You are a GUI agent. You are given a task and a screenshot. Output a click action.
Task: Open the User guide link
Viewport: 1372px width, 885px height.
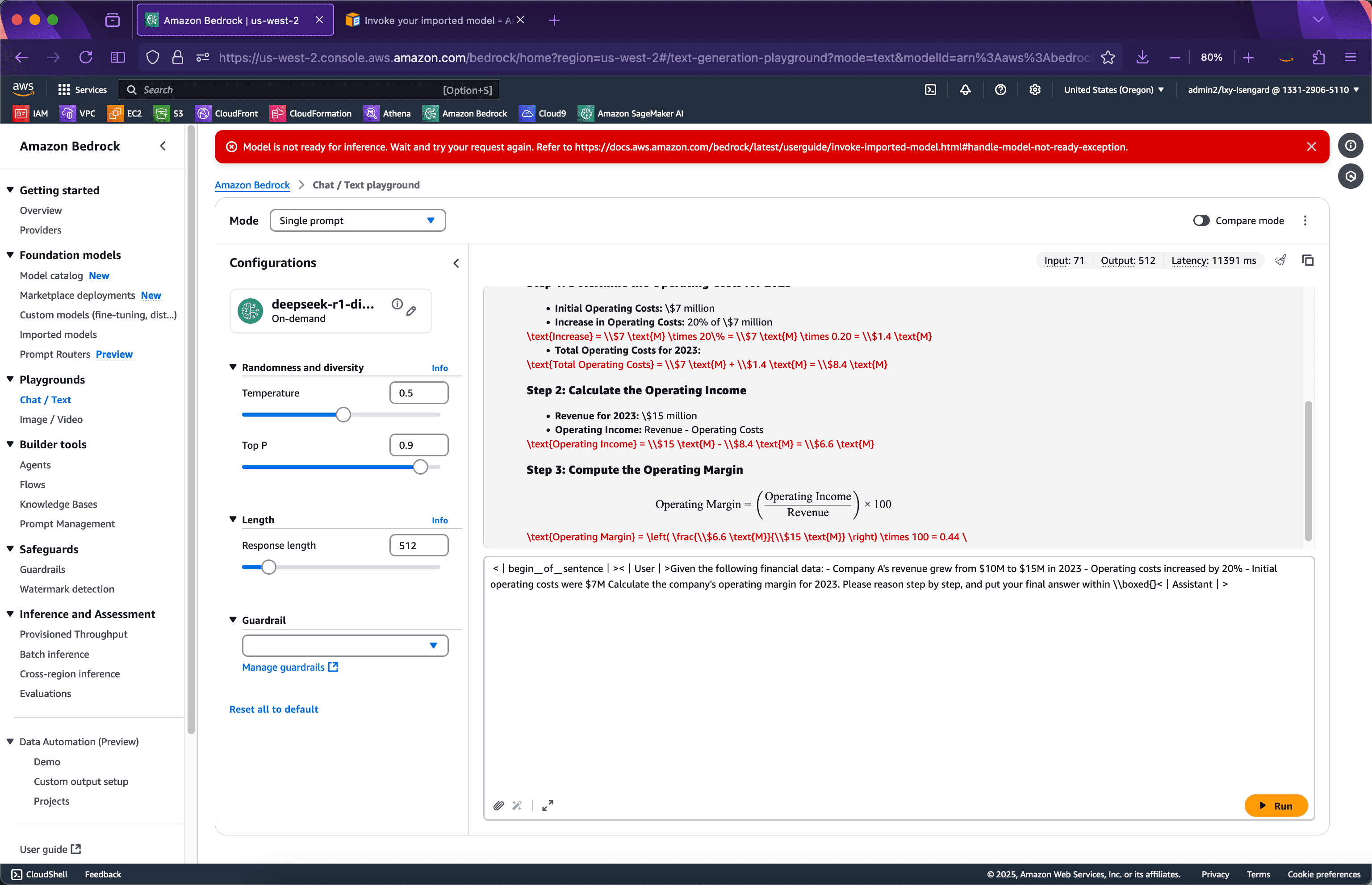point(50,849)
